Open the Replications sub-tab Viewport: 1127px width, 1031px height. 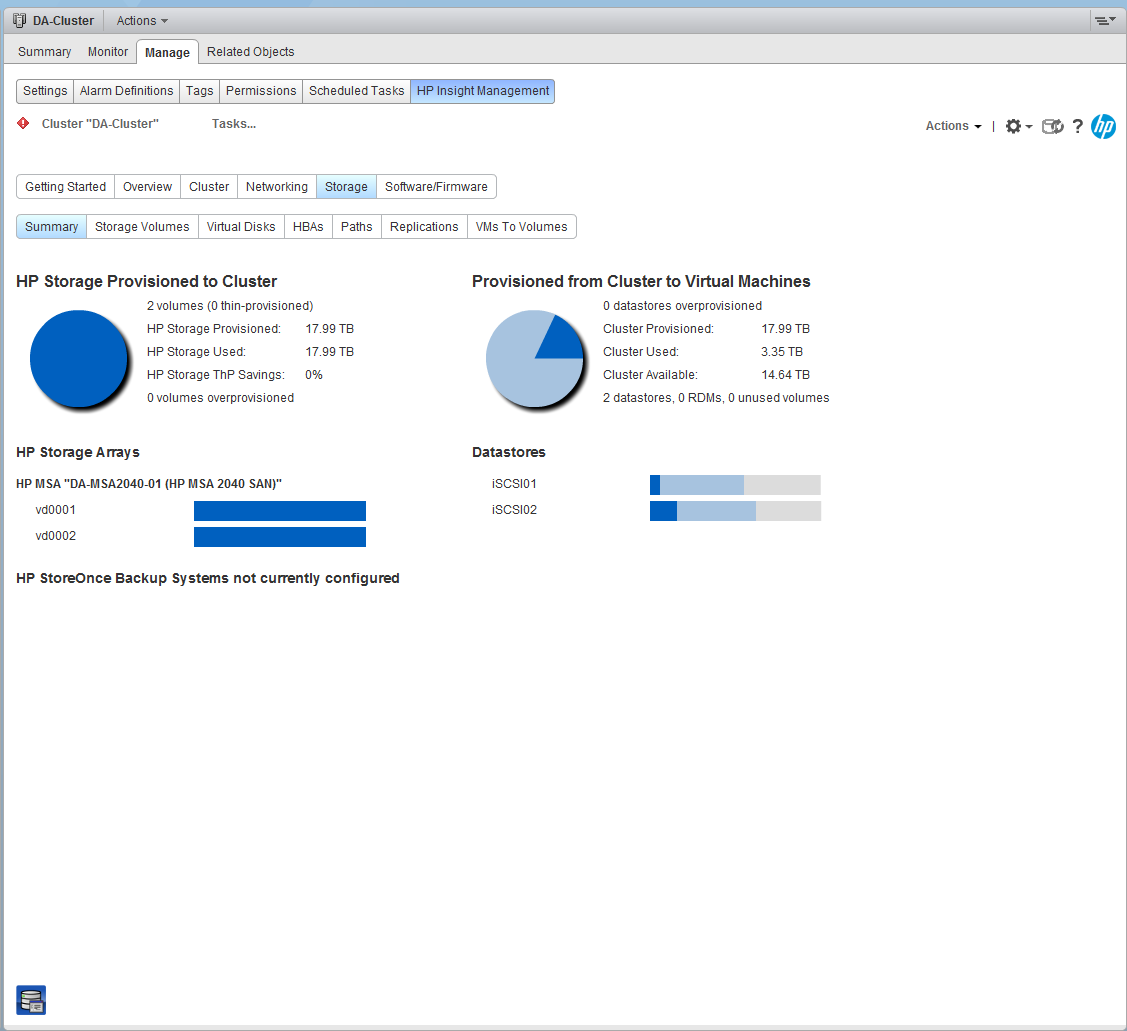[x=424, y=226]
